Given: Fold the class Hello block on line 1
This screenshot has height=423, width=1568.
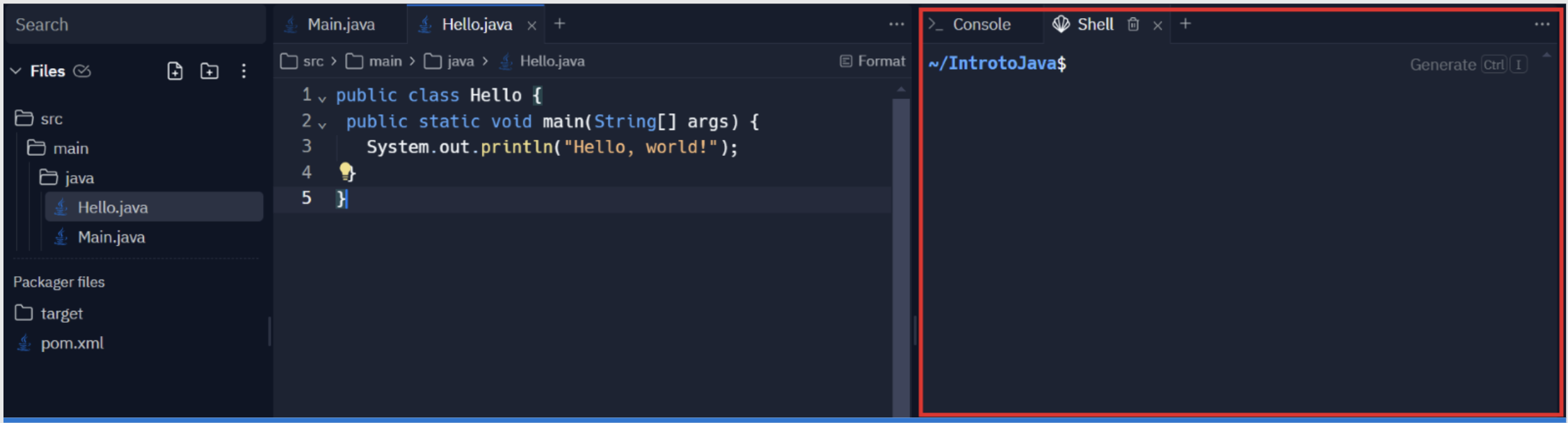Looking at the screenshot, I should pyautogui.click(x=321, y=98).
